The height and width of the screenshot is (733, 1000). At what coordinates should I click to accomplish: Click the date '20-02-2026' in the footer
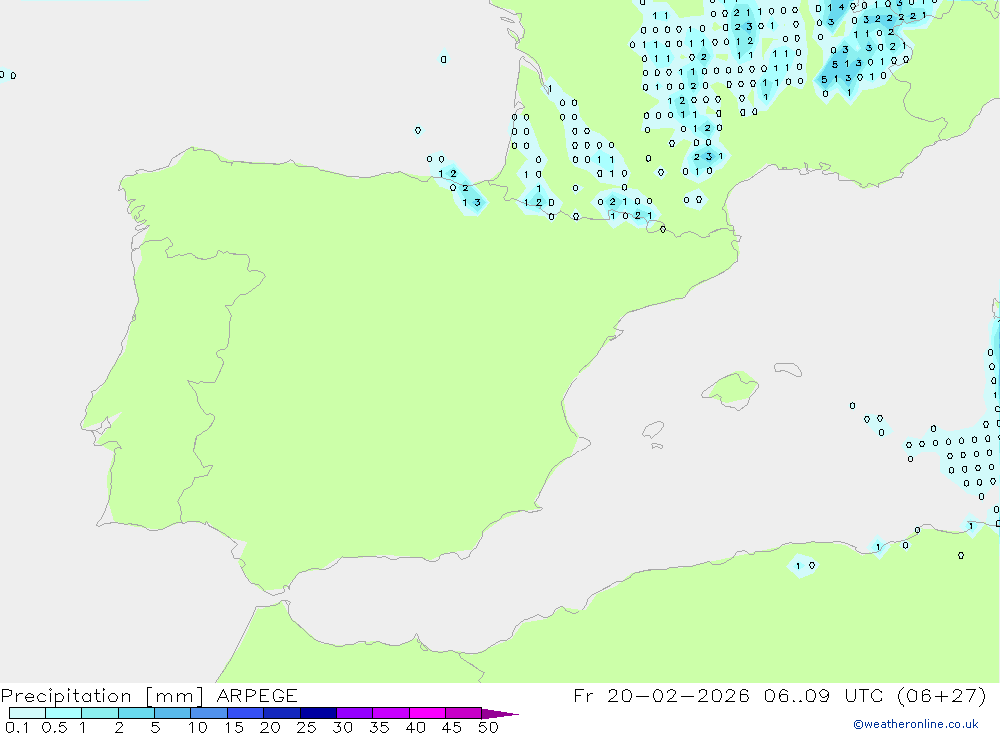click(678, 695)
